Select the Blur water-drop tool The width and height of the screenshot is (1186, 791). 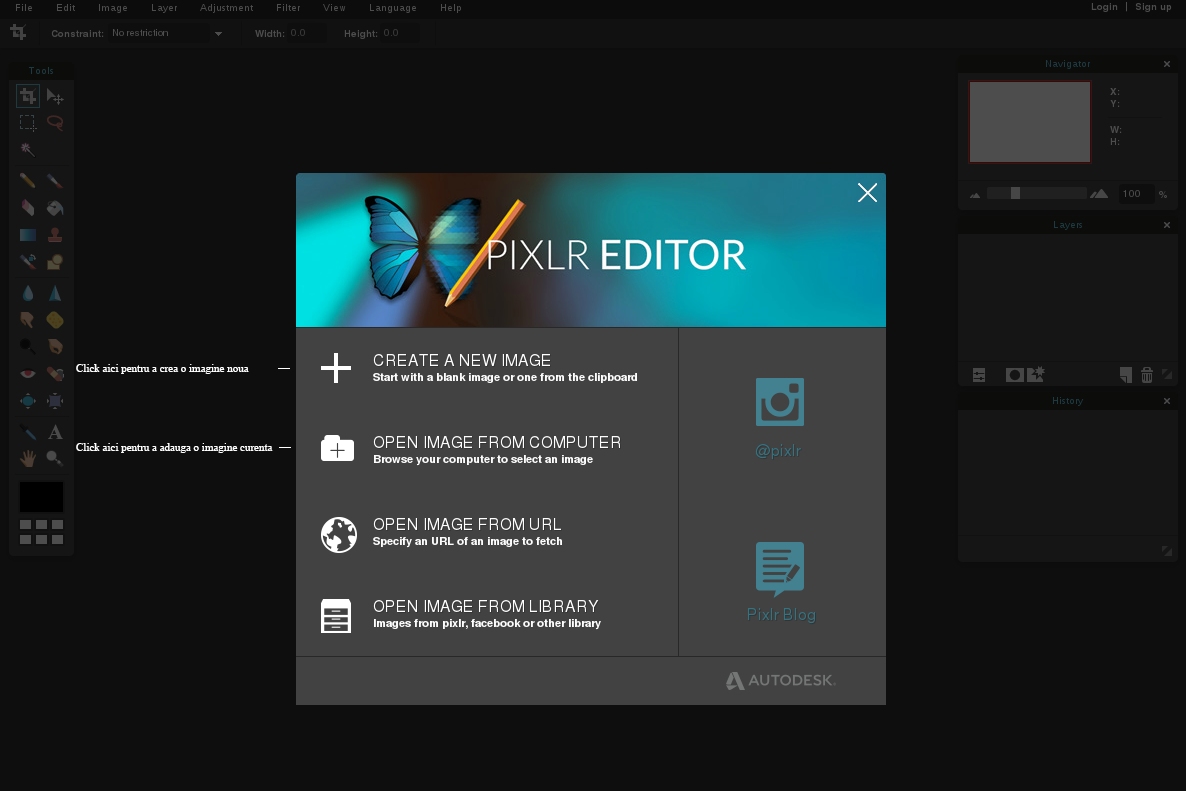click(28, 293)
